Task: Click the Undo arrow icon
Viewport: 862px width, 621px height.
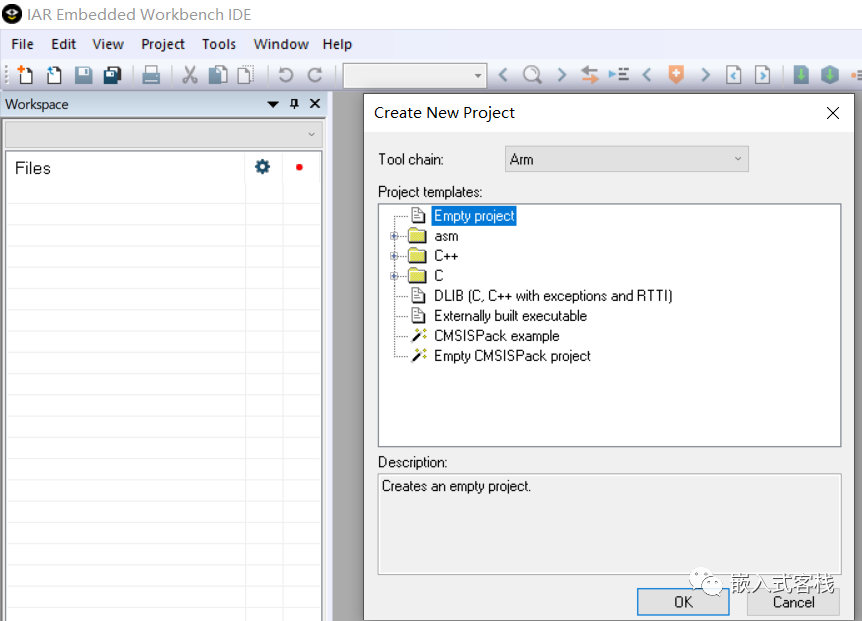Action: (285, 75)
